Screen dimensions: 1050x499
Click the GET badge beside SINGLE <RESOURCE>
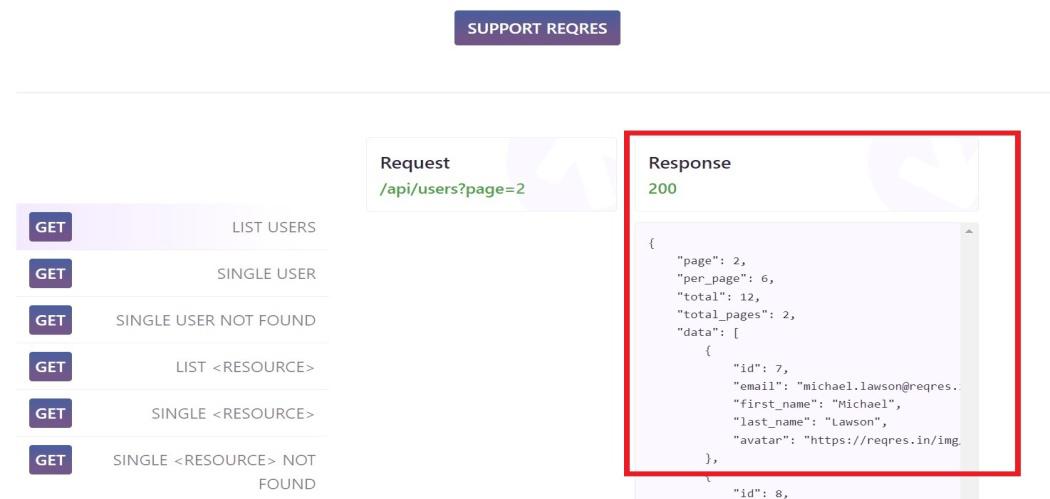50,414
